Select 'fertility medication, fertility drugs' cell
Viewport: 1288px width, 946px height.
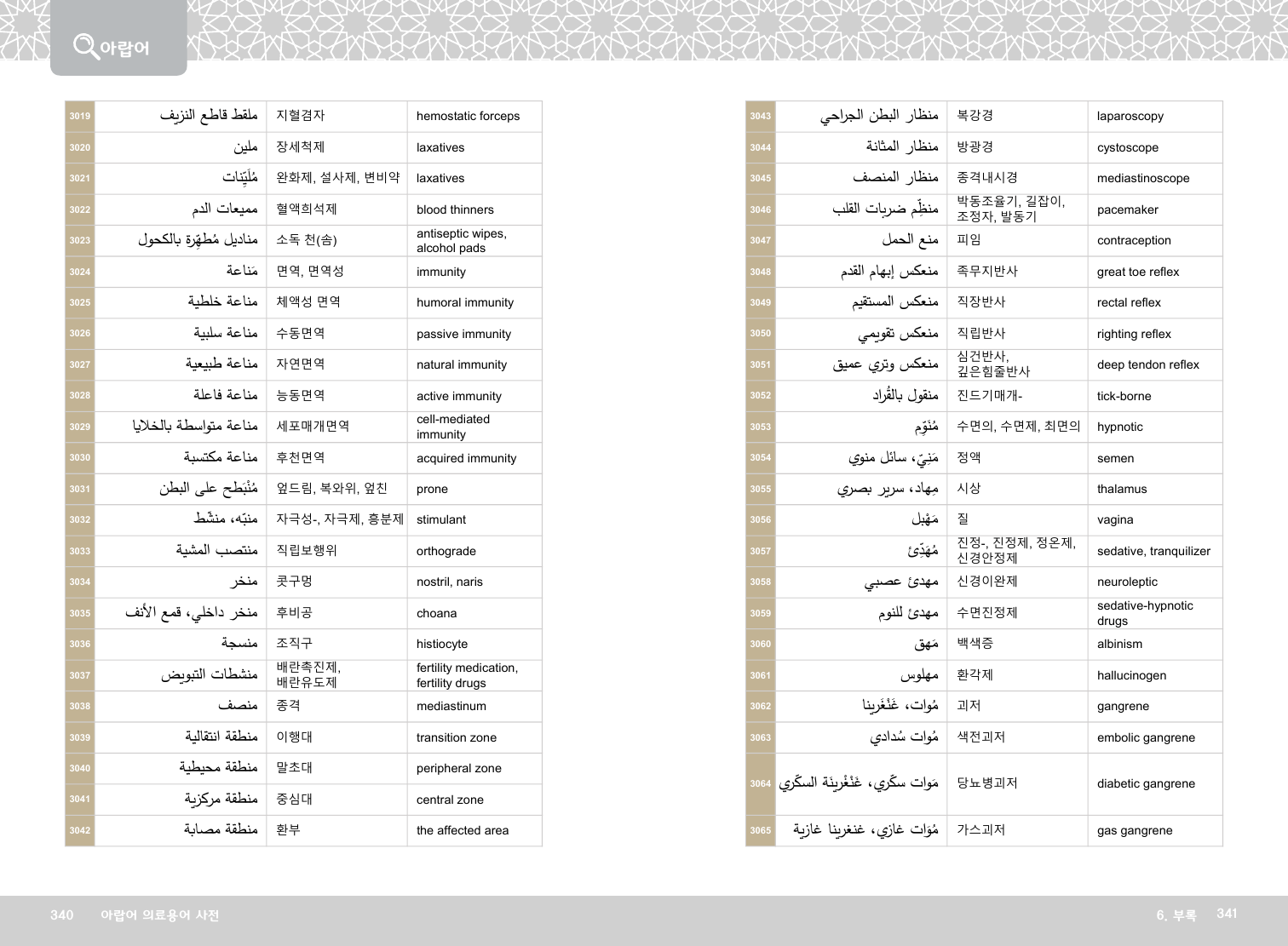[466, 675]
